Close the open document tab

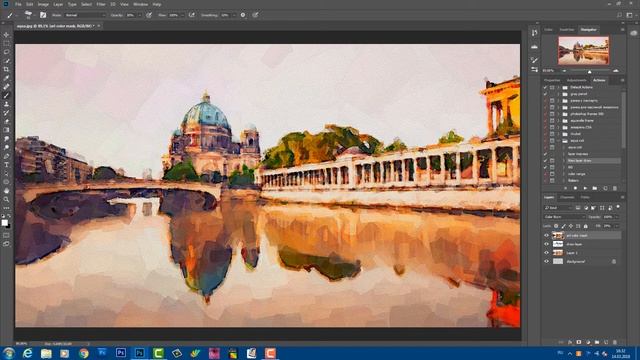(99, 26)
